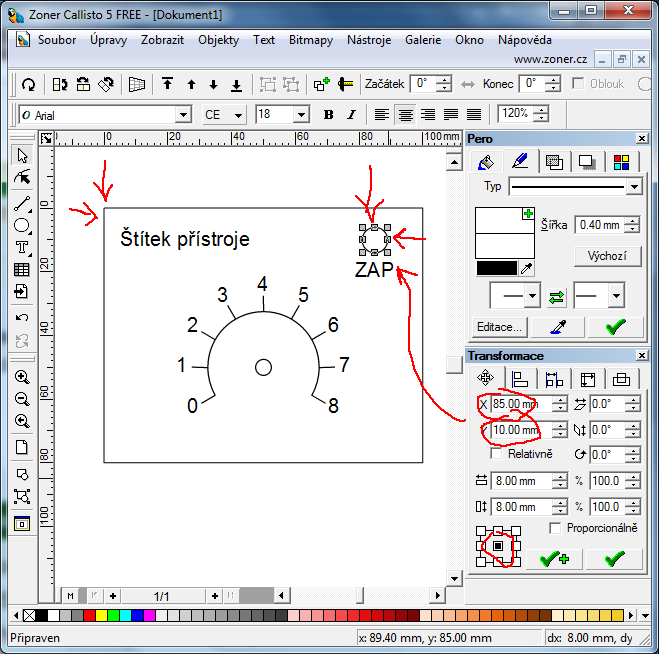Viewport: 659px width, 654px height.
Task: Open the shadow tab in Pero panel
Action: coord(587,162)
